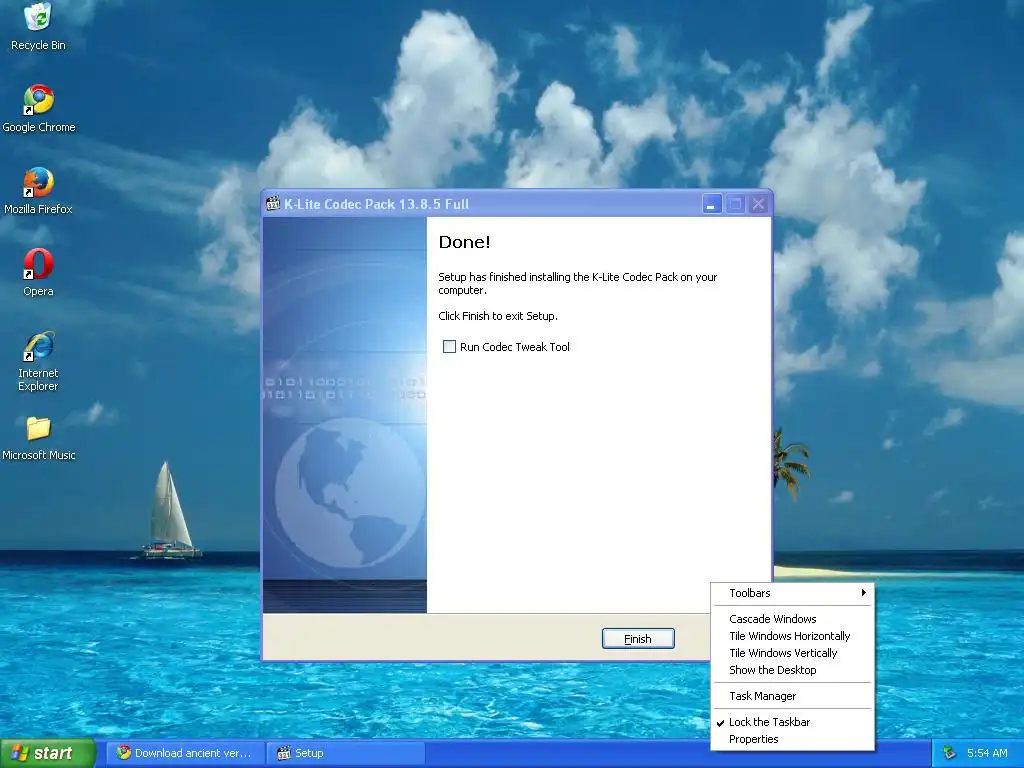Open the Recycle Bin desktop icon
Viewport: 1024px width, 768px height.
(38, 26)
